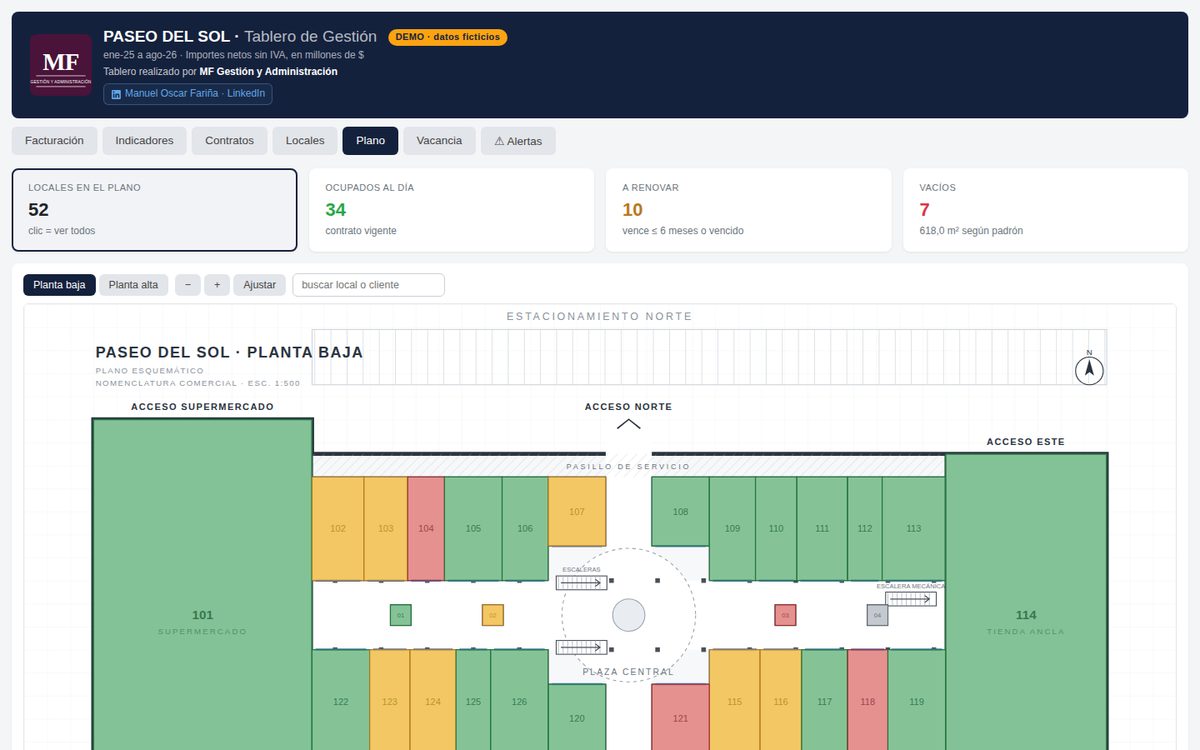The height and width of the screenshot is (750, 1200).
Task: Select local 102 on the plan
Action: click(338, 528)
